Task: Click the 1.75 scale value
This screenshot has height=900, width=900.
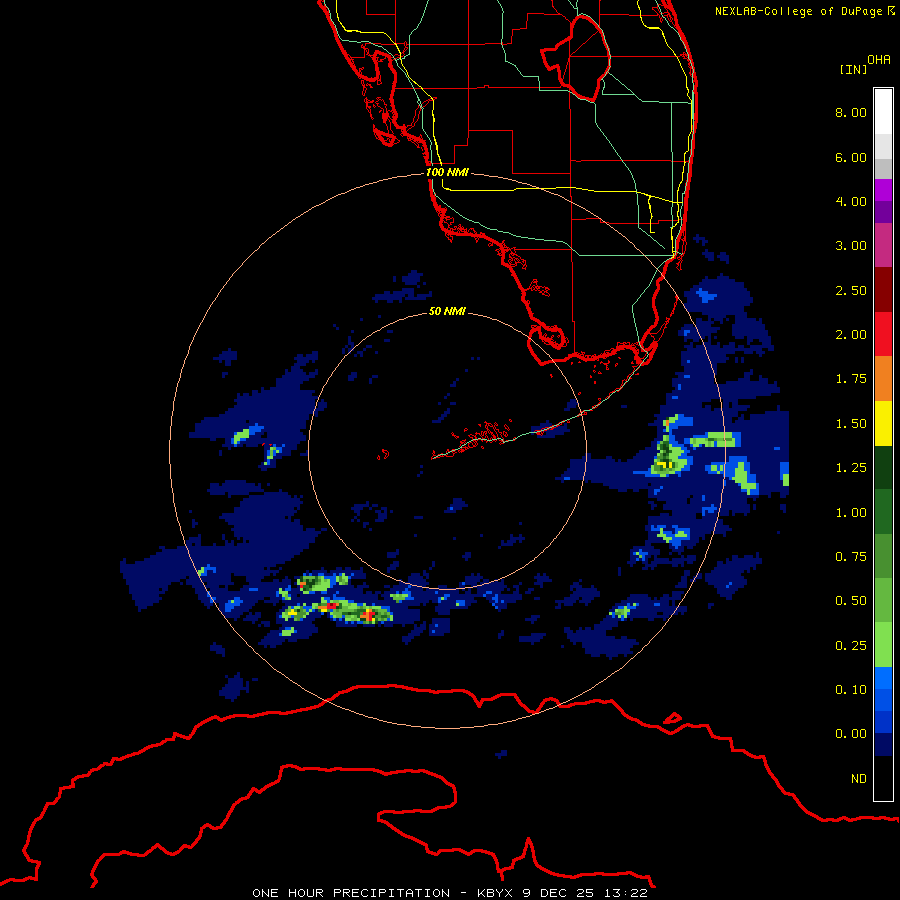Action: (851, 379)
